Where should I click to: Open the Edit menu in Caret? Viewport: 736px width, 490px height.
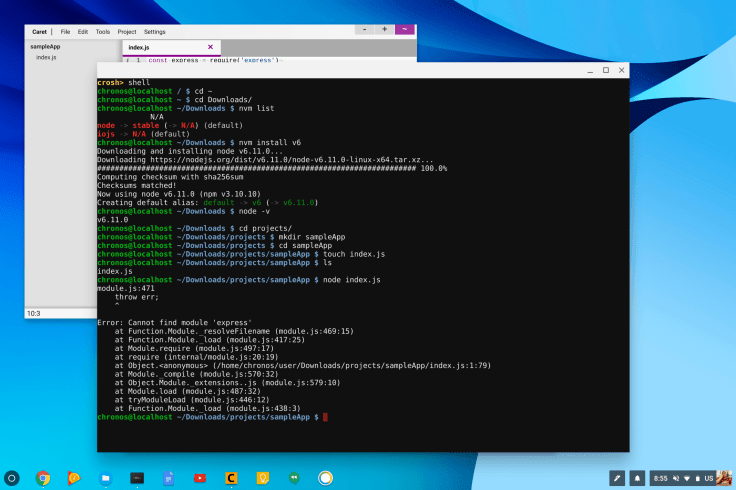(83, 32)
